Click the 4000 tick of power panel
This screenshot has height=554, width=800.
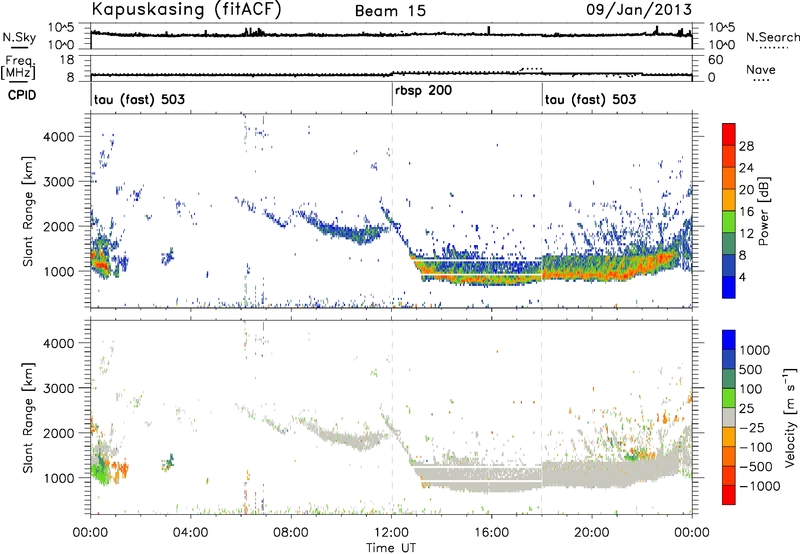pyautogui.click(x=58, y=137)
